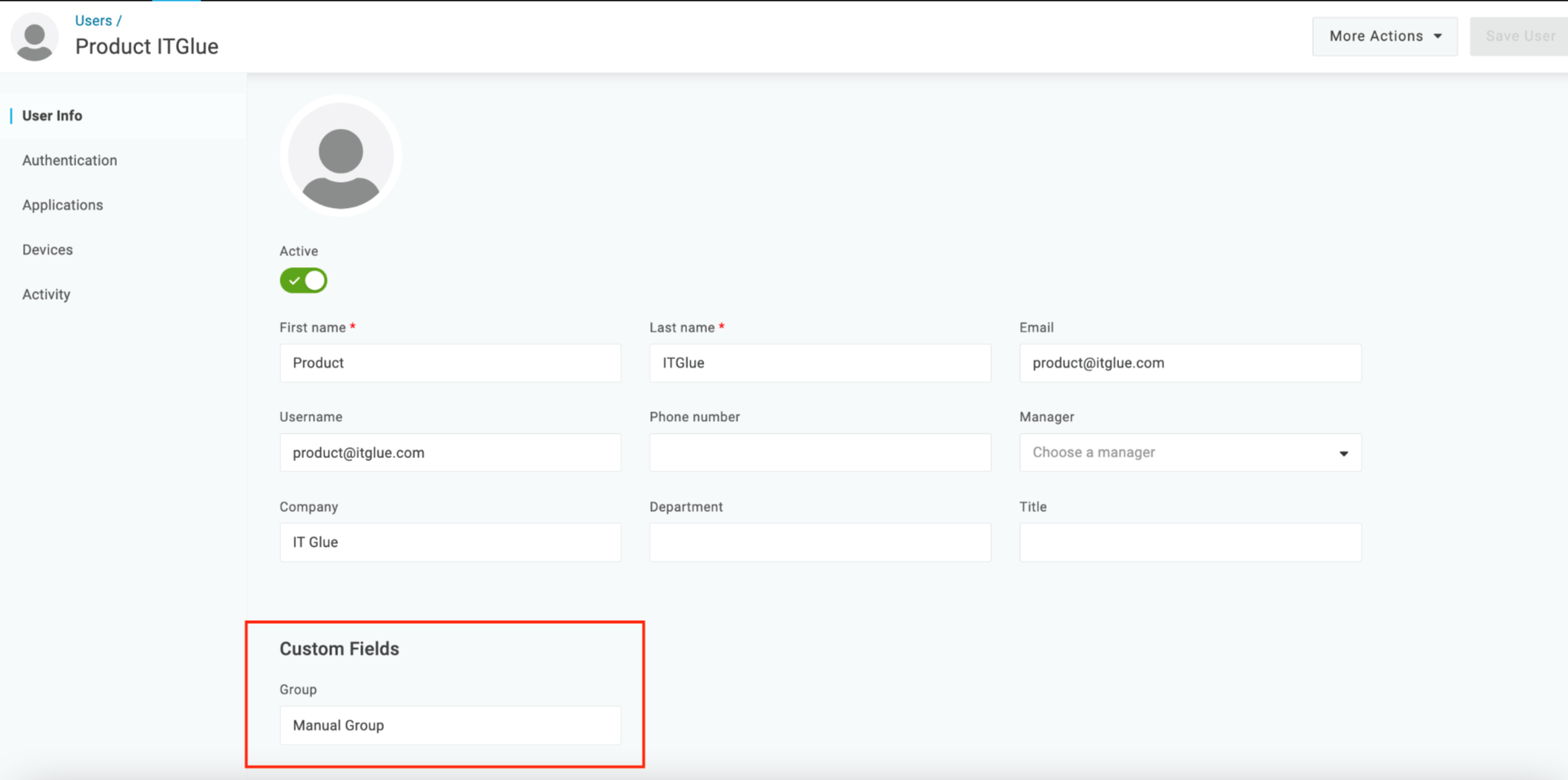View the Activity section
Screen dimensions: 1568x780
47,295
